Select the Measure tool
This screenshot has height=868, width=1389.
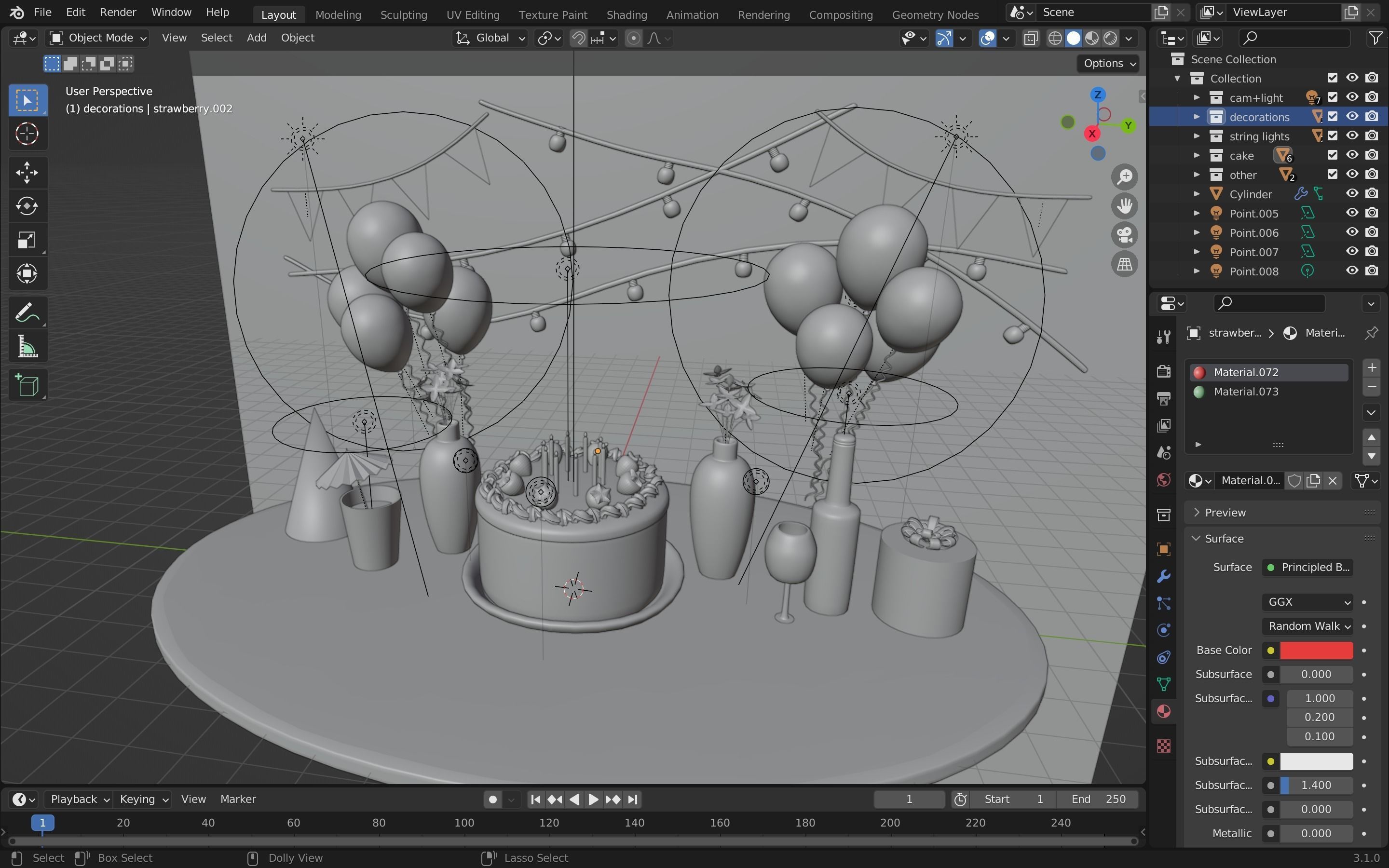(x=27, y=347)
